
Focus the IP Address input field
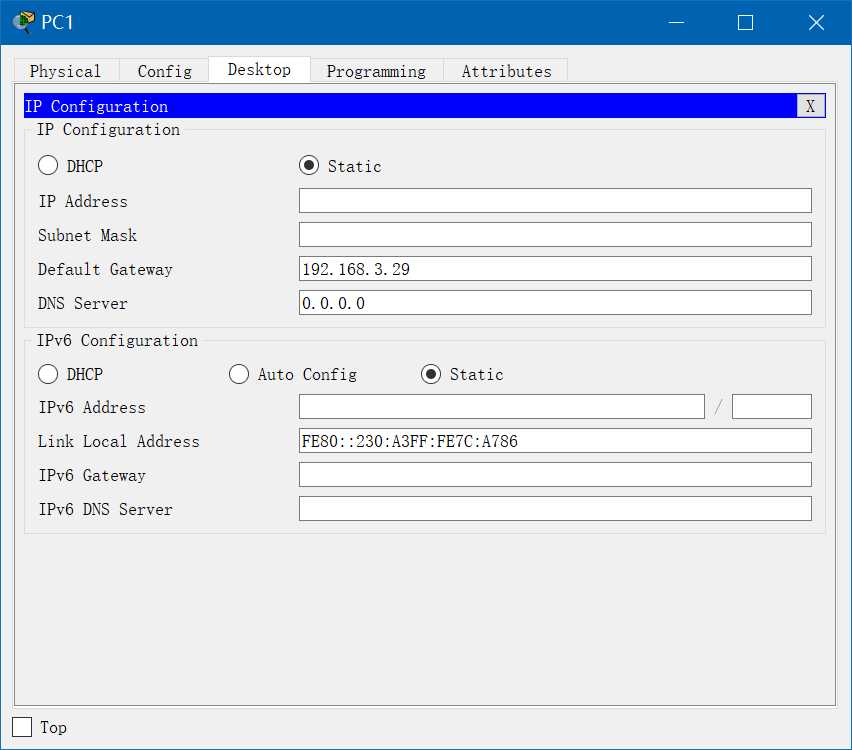(x=555, y=201)
